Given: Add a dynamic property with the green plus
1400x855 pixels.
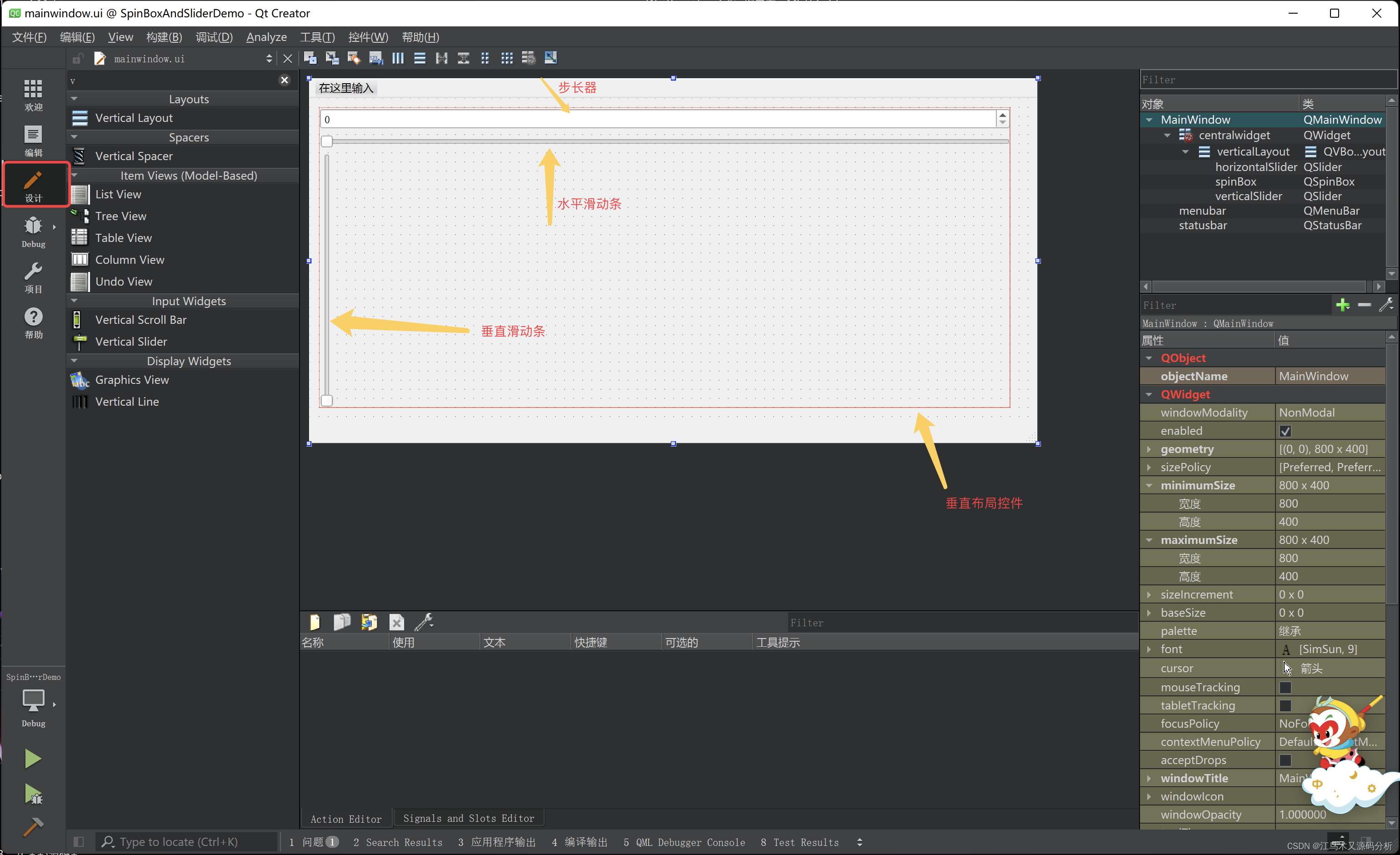Looking at the screenshot, I should tap(1342, 305).
